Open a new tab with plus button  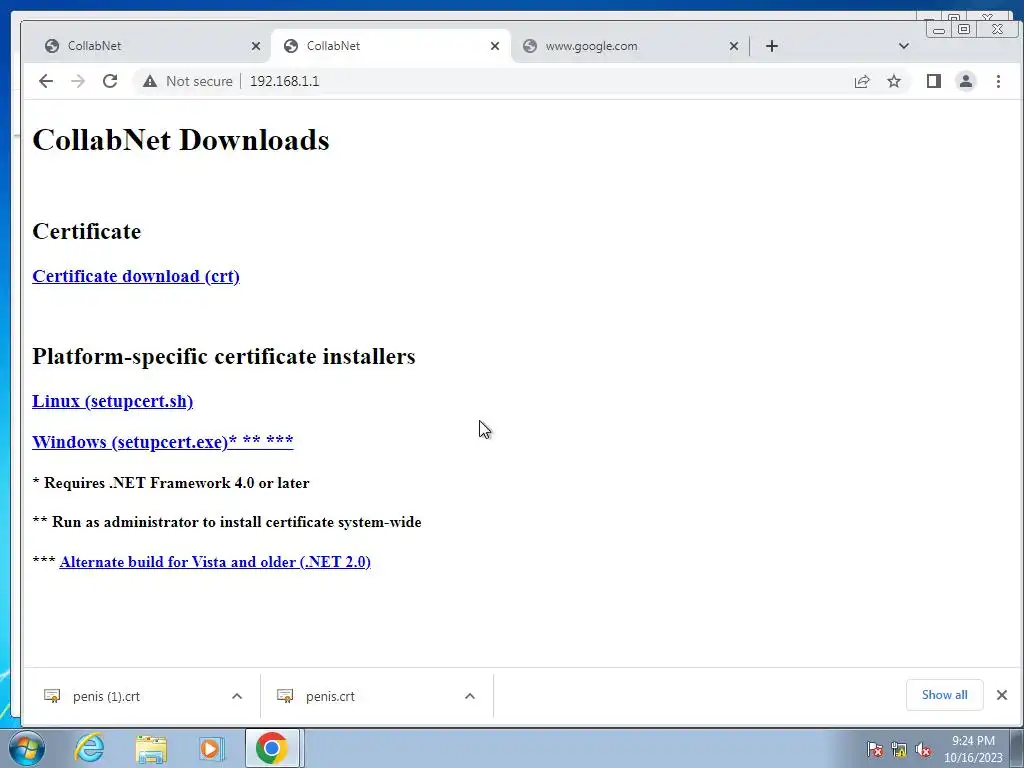(772, 46)
